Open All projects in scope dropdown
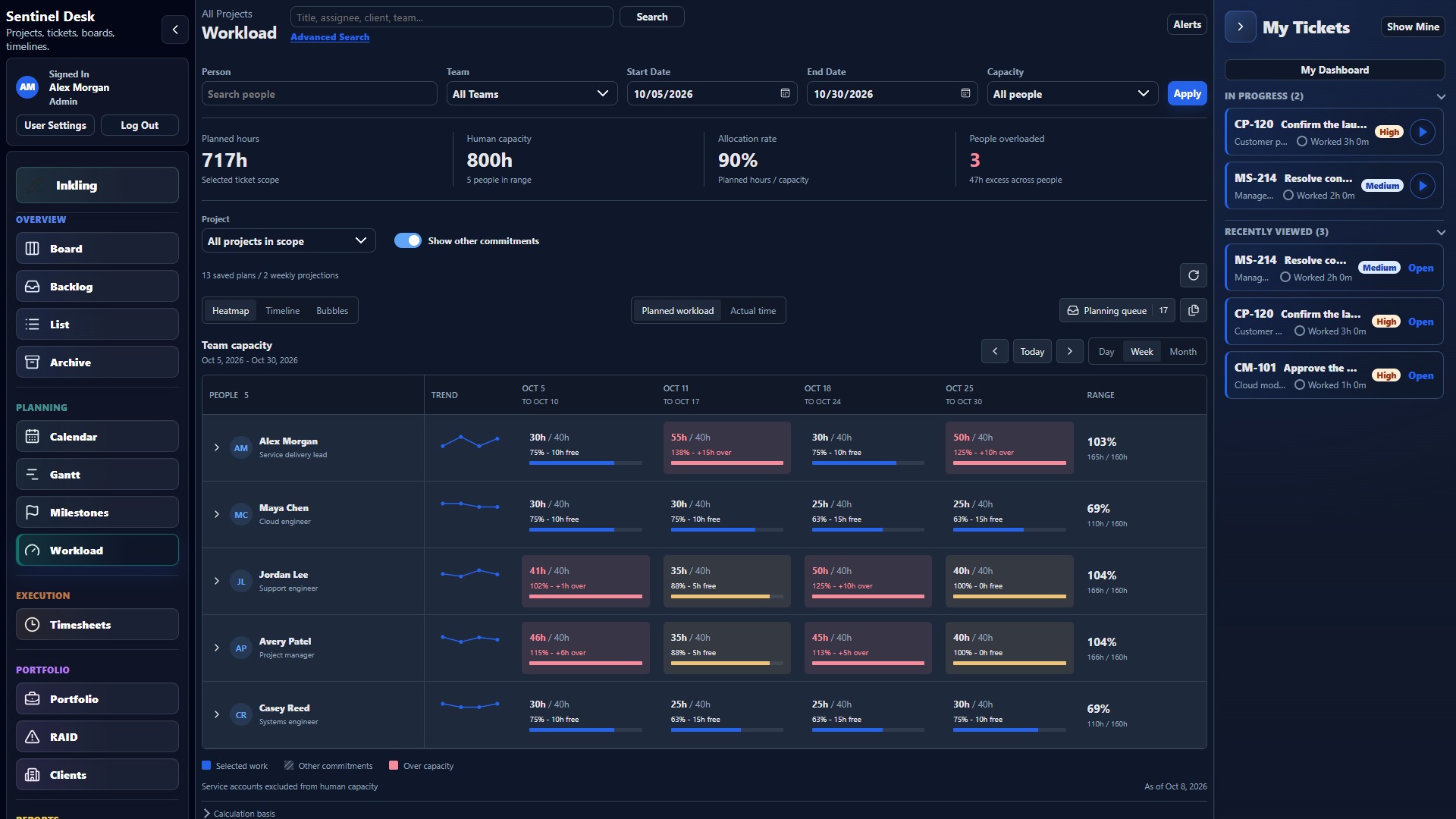The height and width of the screenshot is (819, 1456). pyautogui.click(x=288, y=240)
